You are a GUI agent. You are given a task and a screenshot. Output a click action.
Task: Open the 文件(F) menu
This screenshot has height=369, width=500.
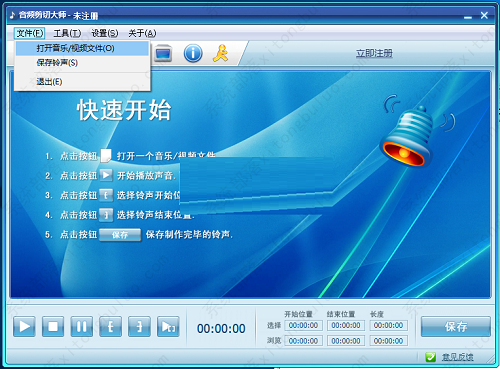point(29,33)
